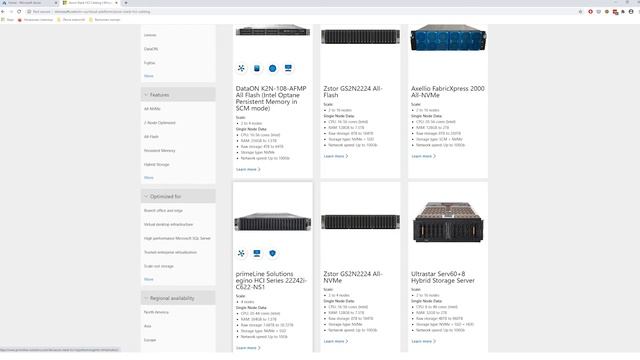Switch to the Azure Stack HCI Catalog tab
640x360 pixels.
[90, 3]
